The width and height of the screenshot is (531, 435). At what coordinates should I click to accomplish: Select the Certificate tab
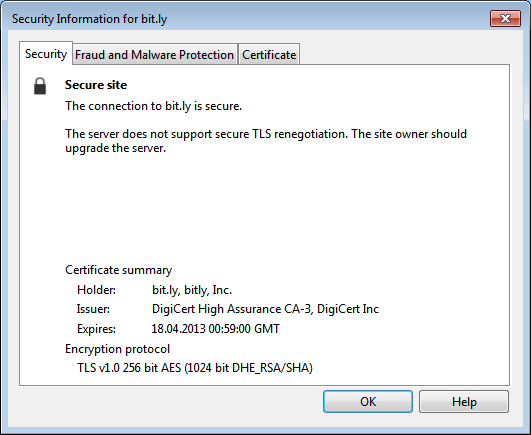(269, 55)
